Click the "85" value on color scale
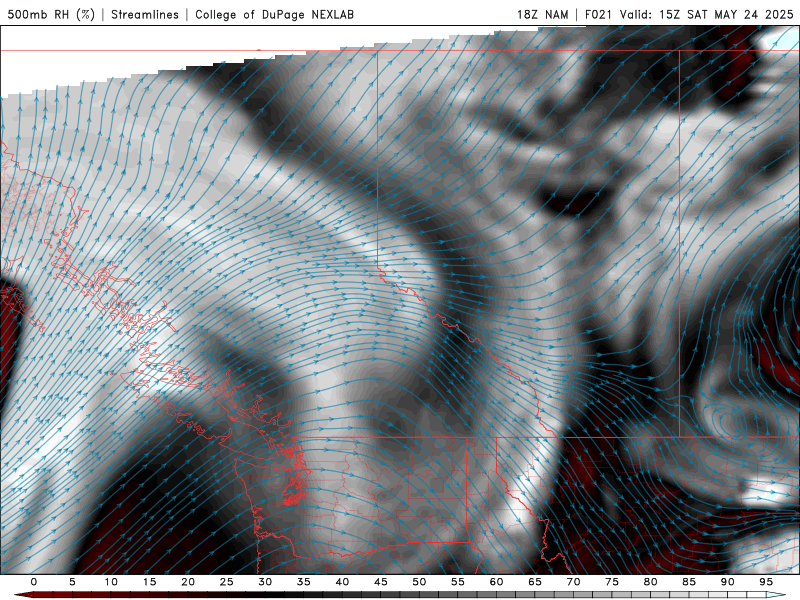This screenshot has width=800, height=600. point(689,582)
